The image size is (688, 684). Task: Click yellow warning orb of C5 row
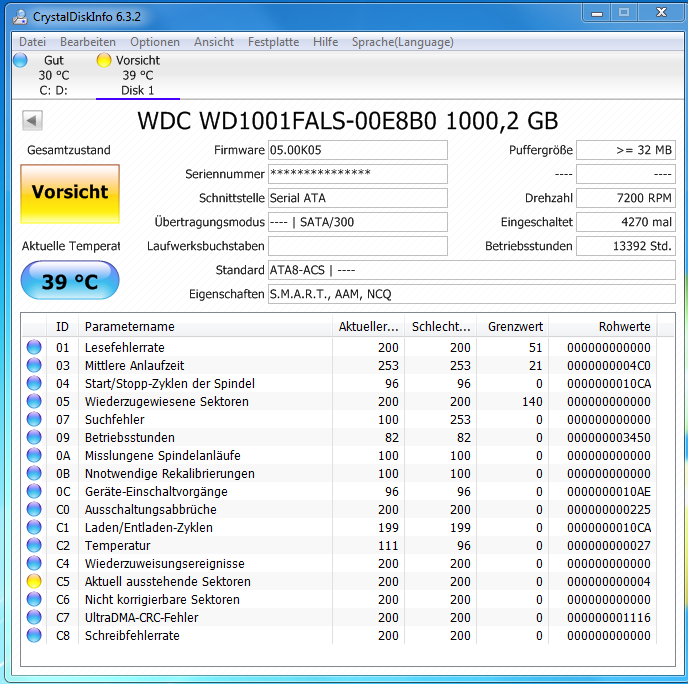[x=34, y=581]
